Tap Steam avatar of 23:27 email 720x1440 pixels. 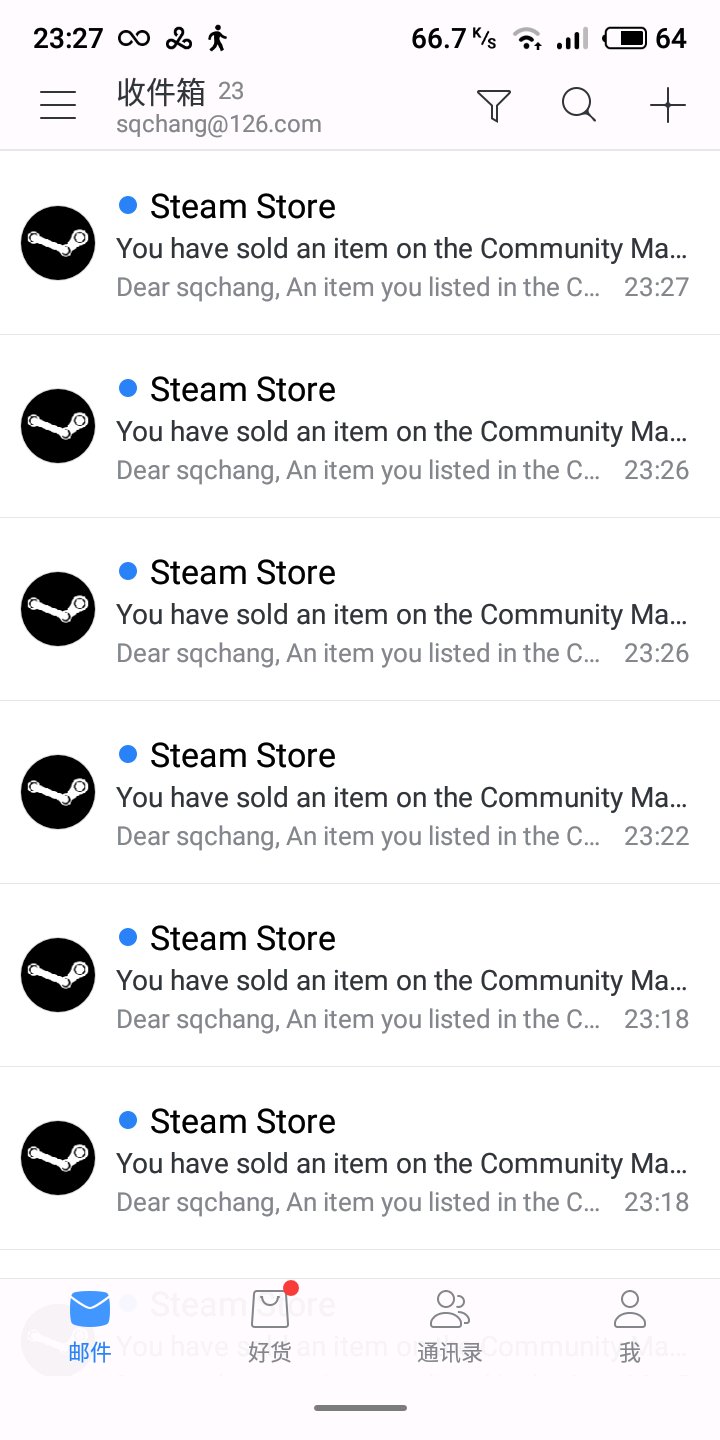[x=58, y=243]
